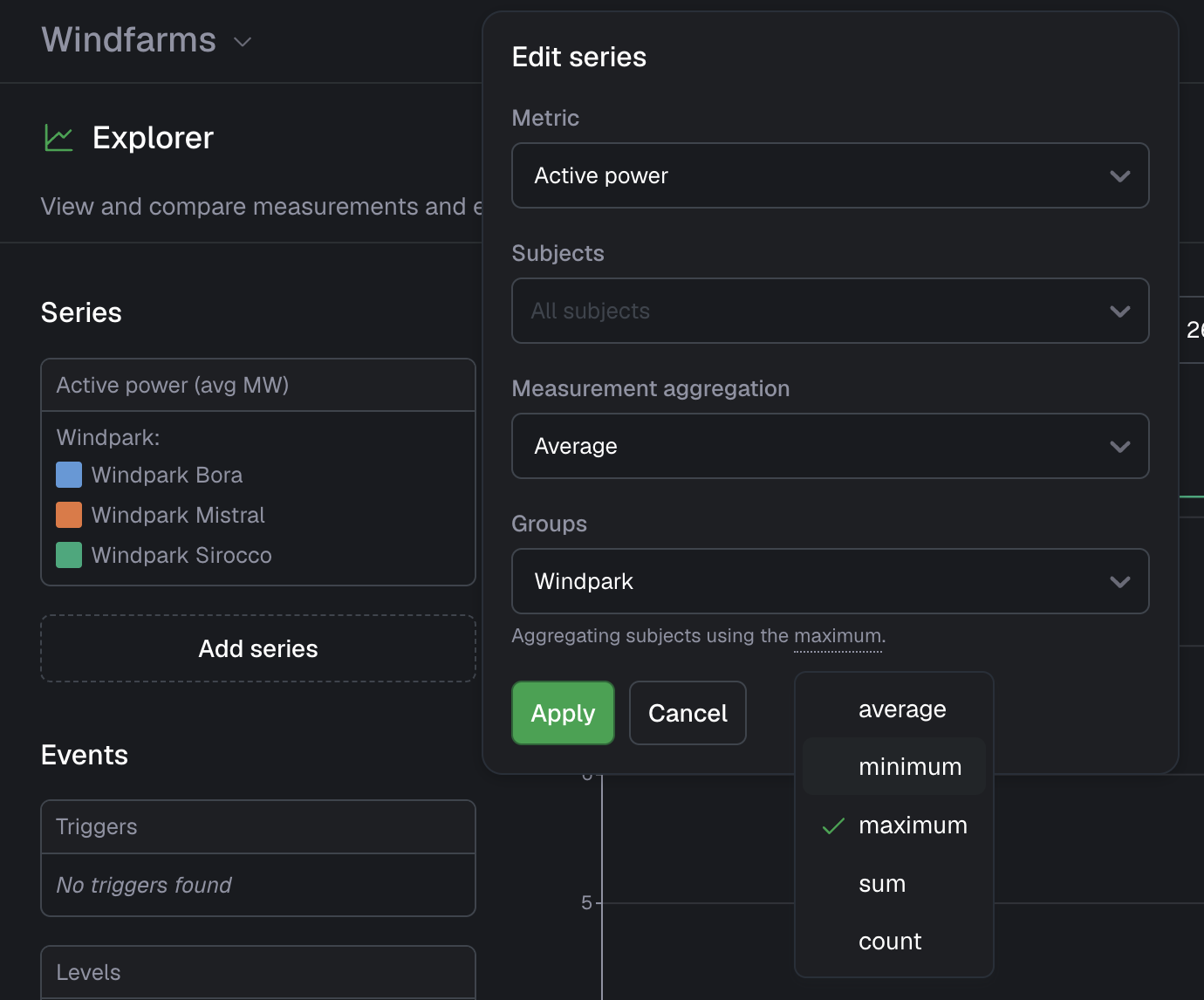Open the Active power metric dropdown
The height and width of the screenshot is (1000, 1204).
point(830,175)
